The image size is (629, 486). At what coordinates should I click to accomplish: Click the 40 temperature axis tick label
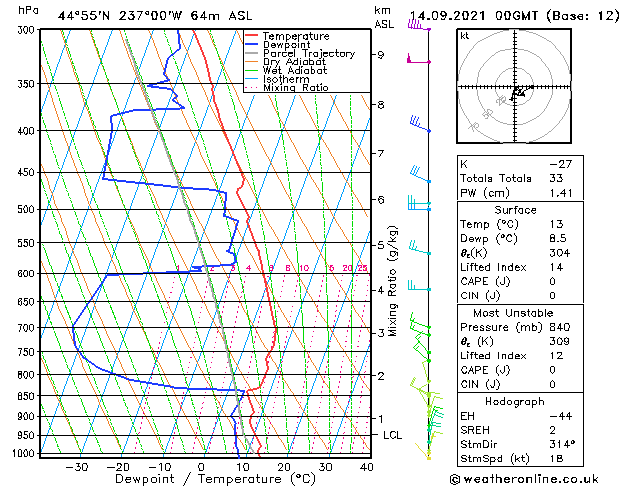pos(367,467)
